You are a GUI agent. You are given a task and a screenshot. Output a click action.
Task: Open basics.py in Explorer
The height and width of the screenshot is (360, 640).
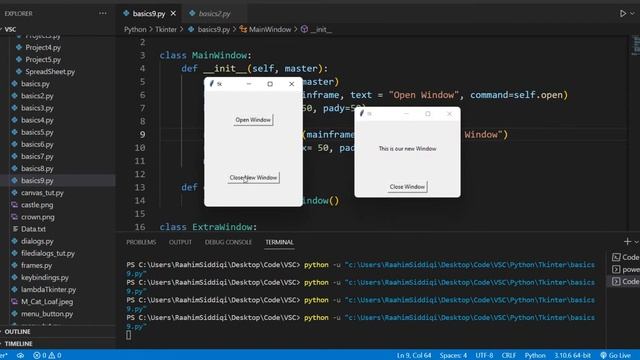(x=35, y=84)
